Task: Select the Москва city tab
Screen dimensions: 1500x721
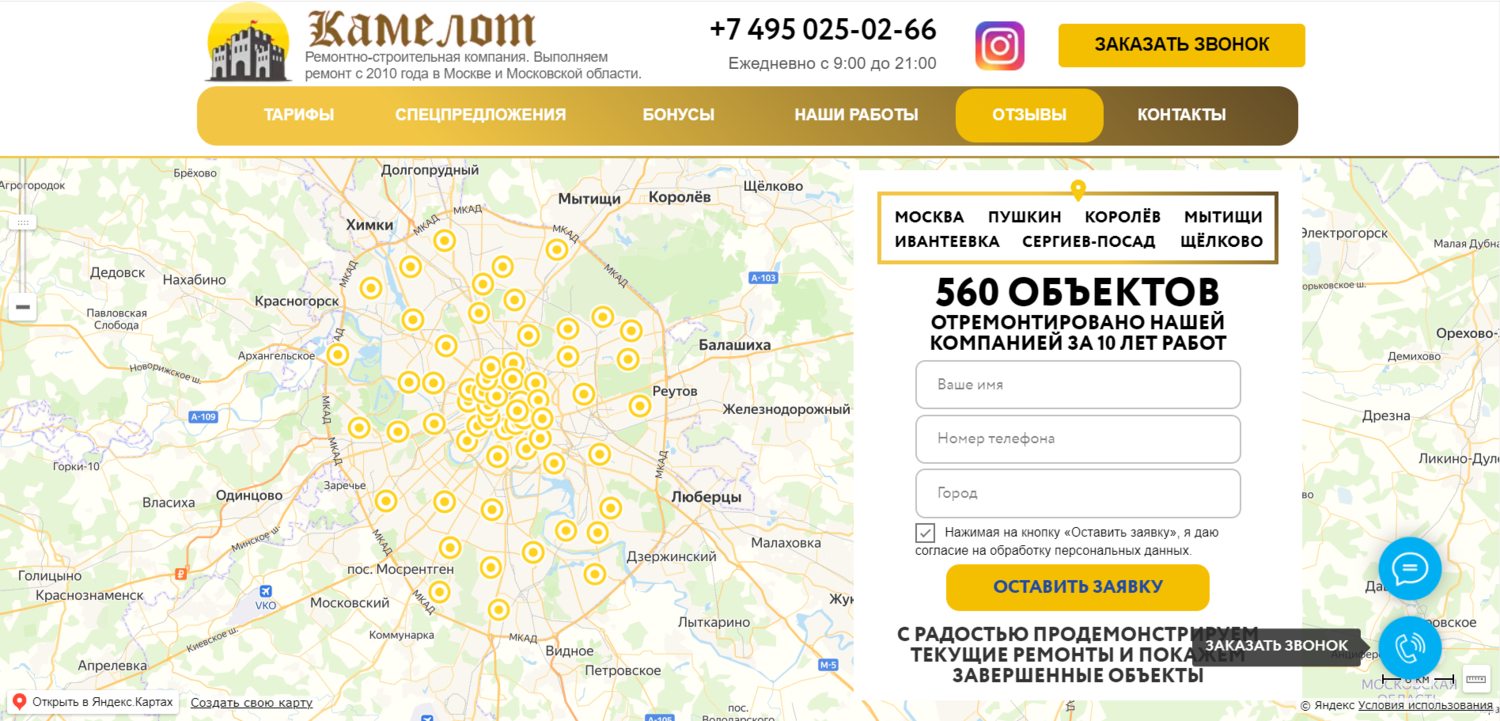Action: 929,217
